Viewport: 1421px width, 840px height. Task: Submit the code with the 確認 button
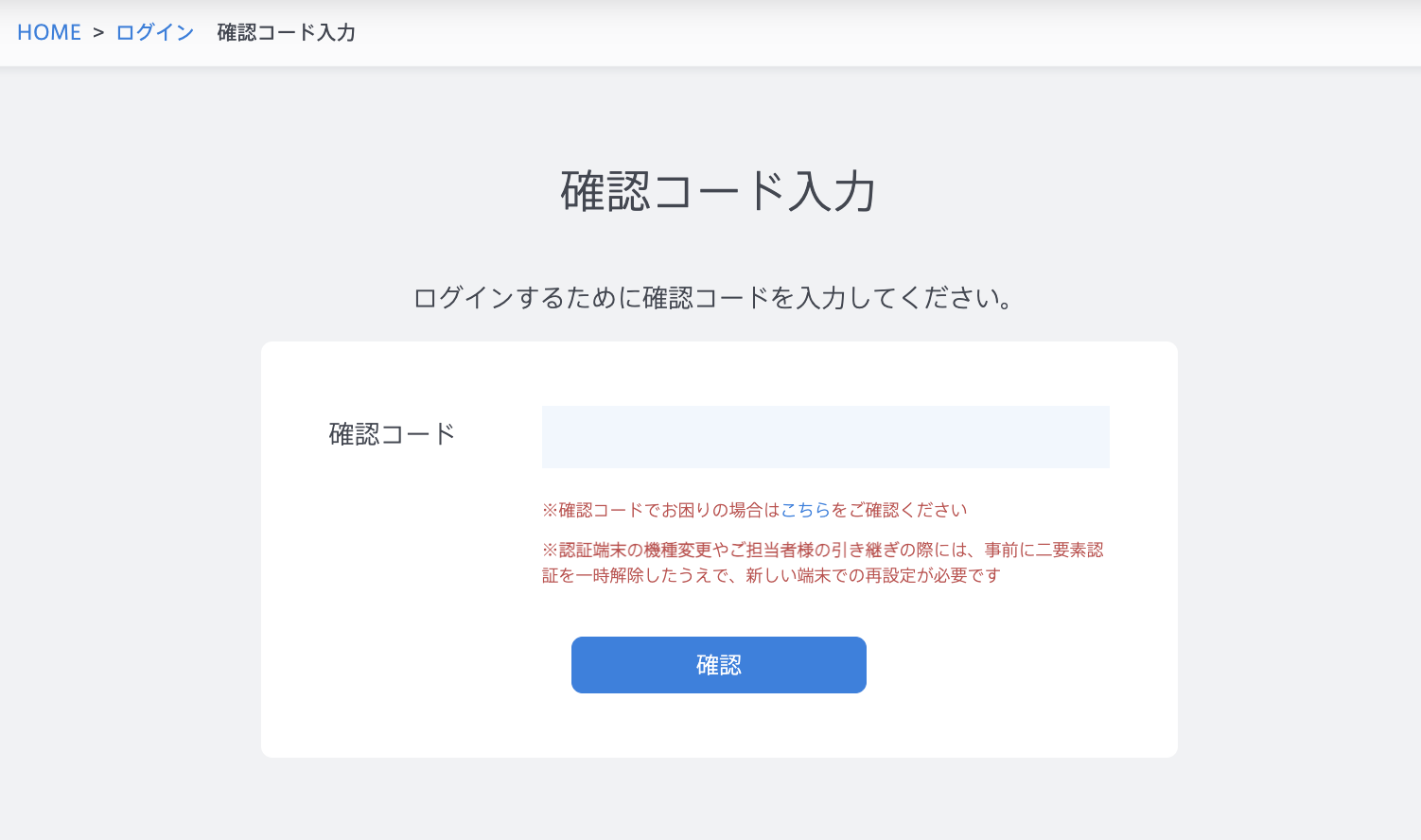(718, 664)
